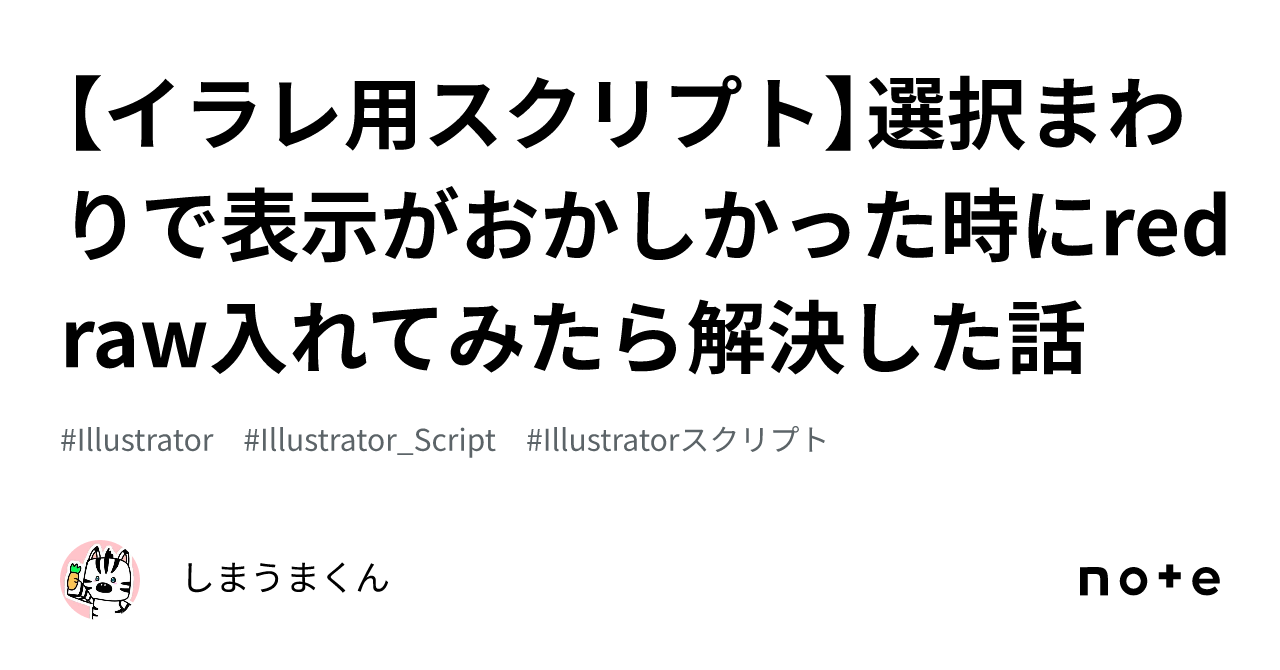This screenshot has width=1280, height=670.
Task: Select the #Illustratorスクリプト hashtag
Action: 677,440
